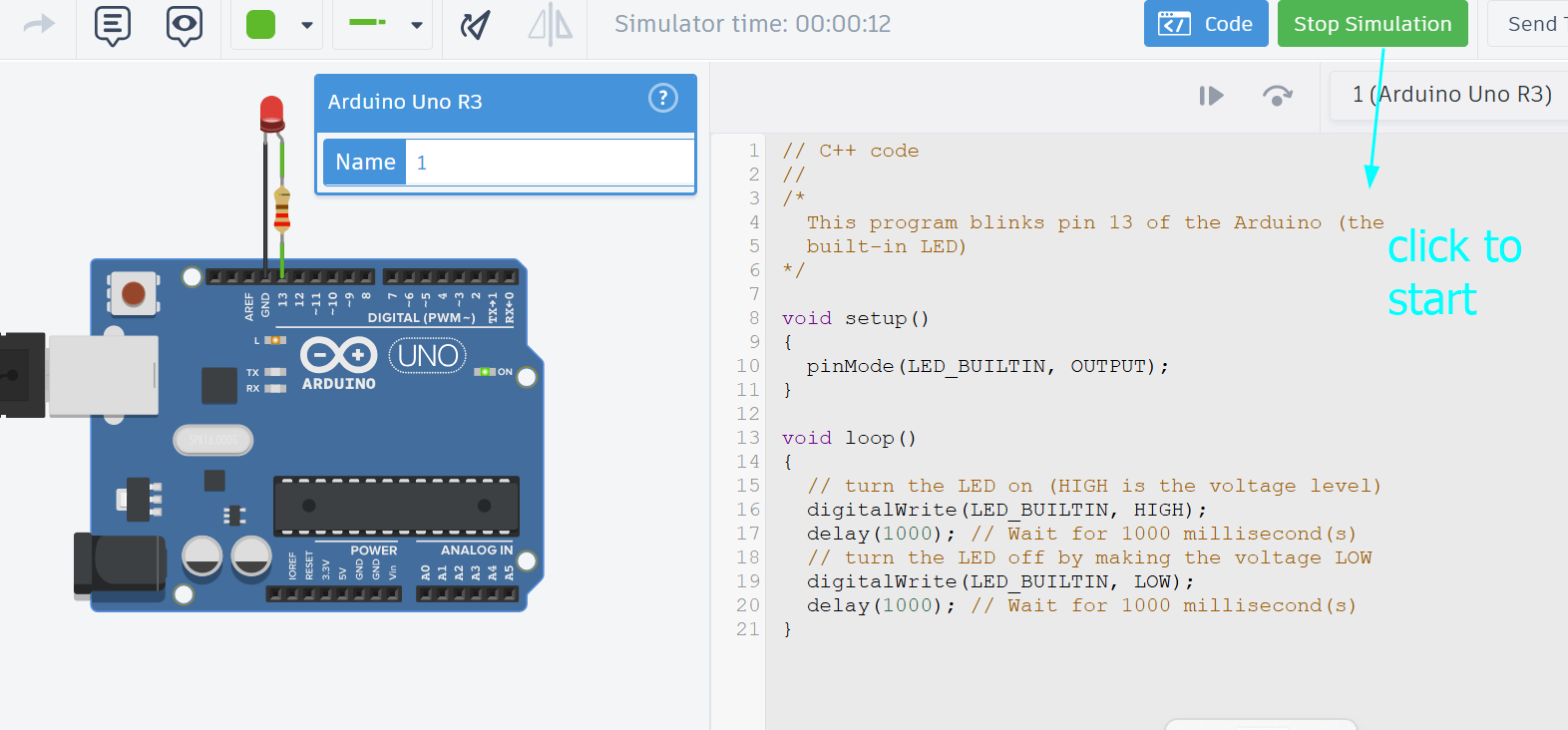Image resolution: width=1568 pixels, height=730 pixels.
Task: Select the resistor on the breadboard wire
Action: tap(282, 207)
